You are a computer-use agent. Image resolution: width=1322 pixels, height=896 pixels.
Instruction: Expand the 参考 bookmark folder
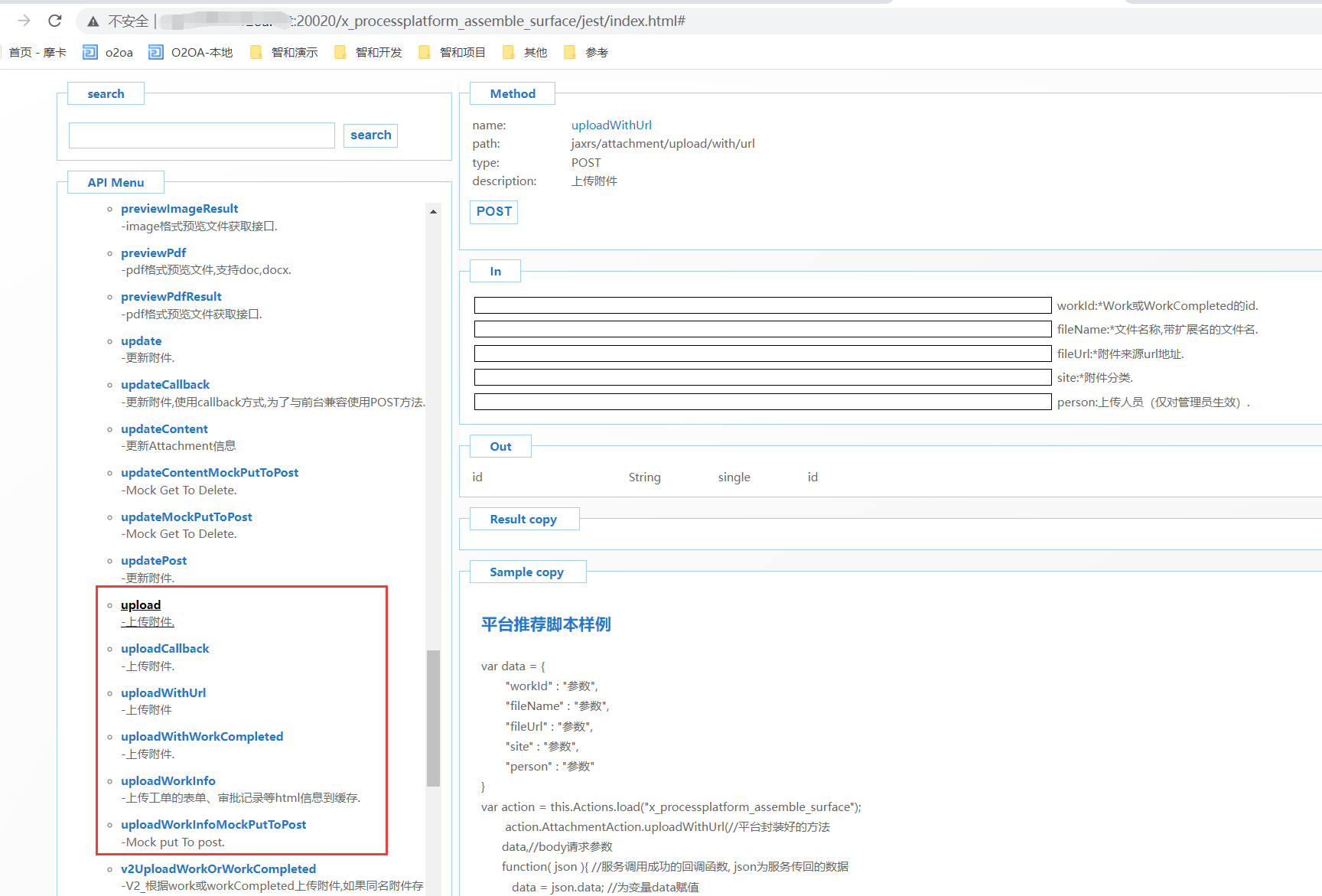pos(587,52)
